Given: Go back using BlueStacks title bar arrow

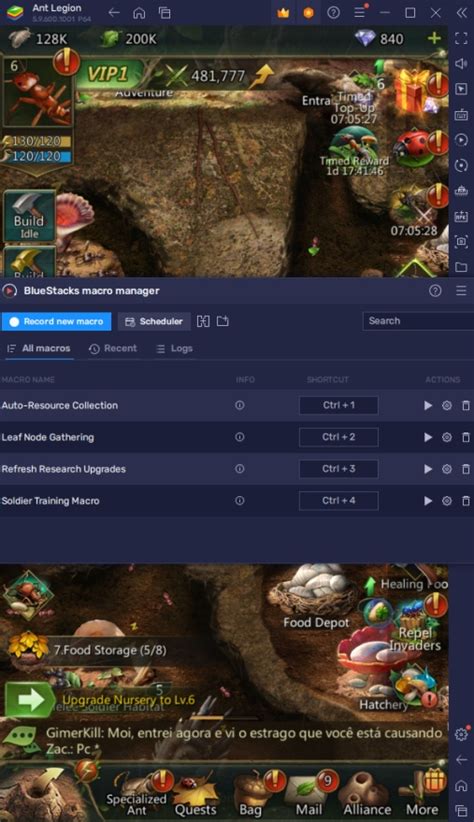Looking at the screenshot, I should [x=114, y=13].
